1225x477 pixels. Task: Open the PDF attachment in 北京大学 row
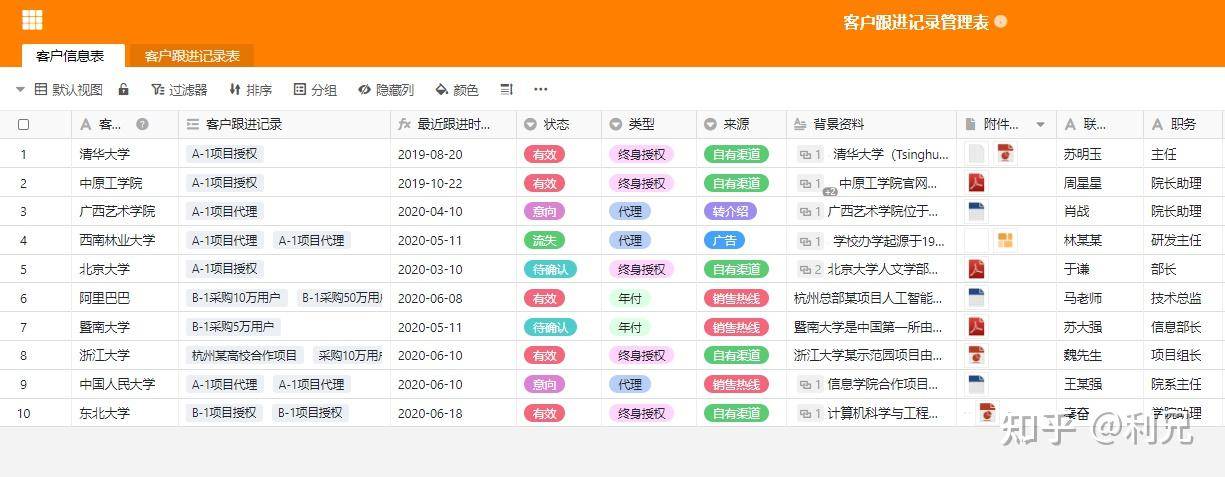pyautogui.click(x=976, y=268)
